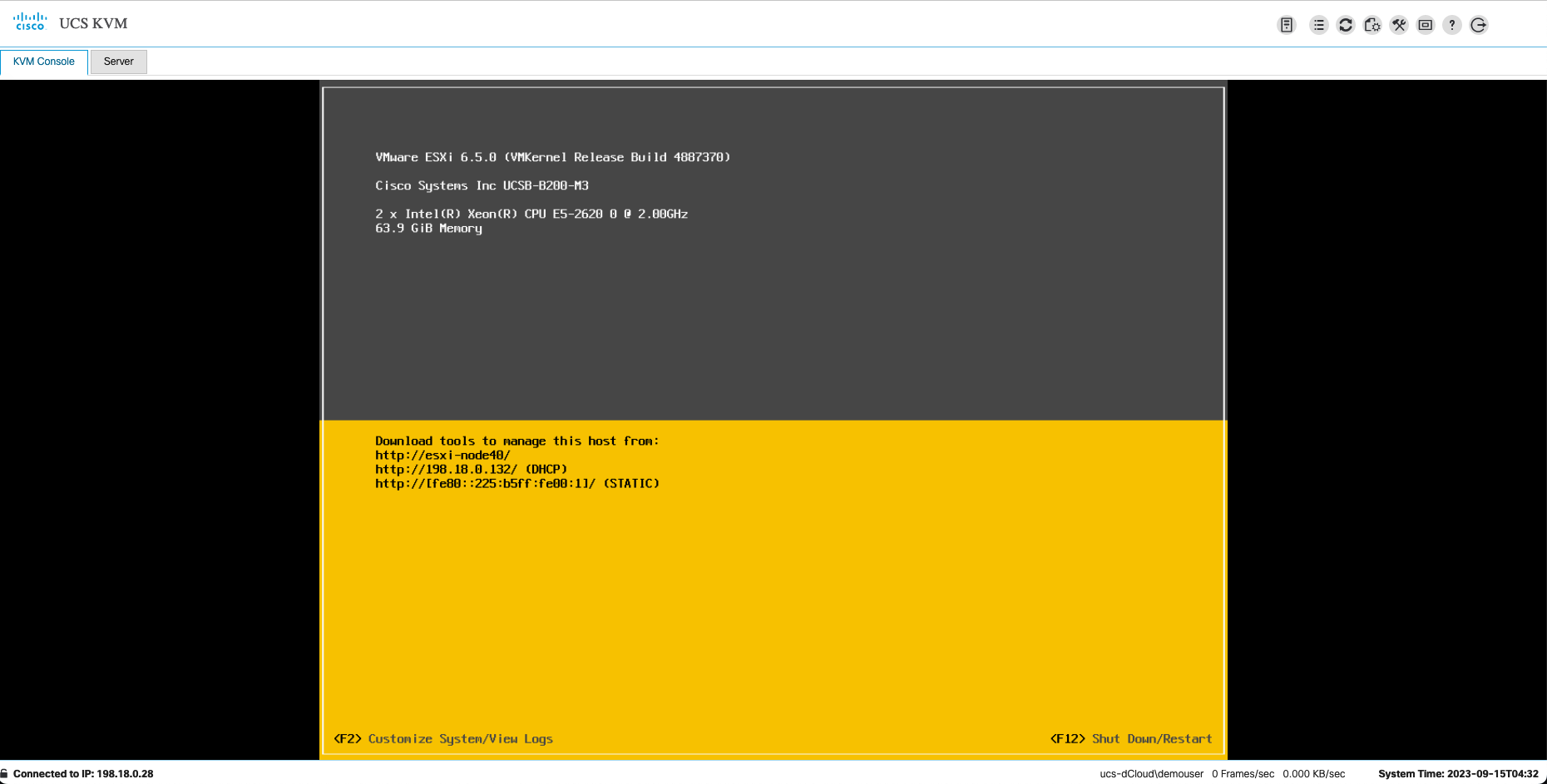The image size is (1547, 784).
Task: Open the list menu icon in the toolbar
Action: coord(1318,25)
